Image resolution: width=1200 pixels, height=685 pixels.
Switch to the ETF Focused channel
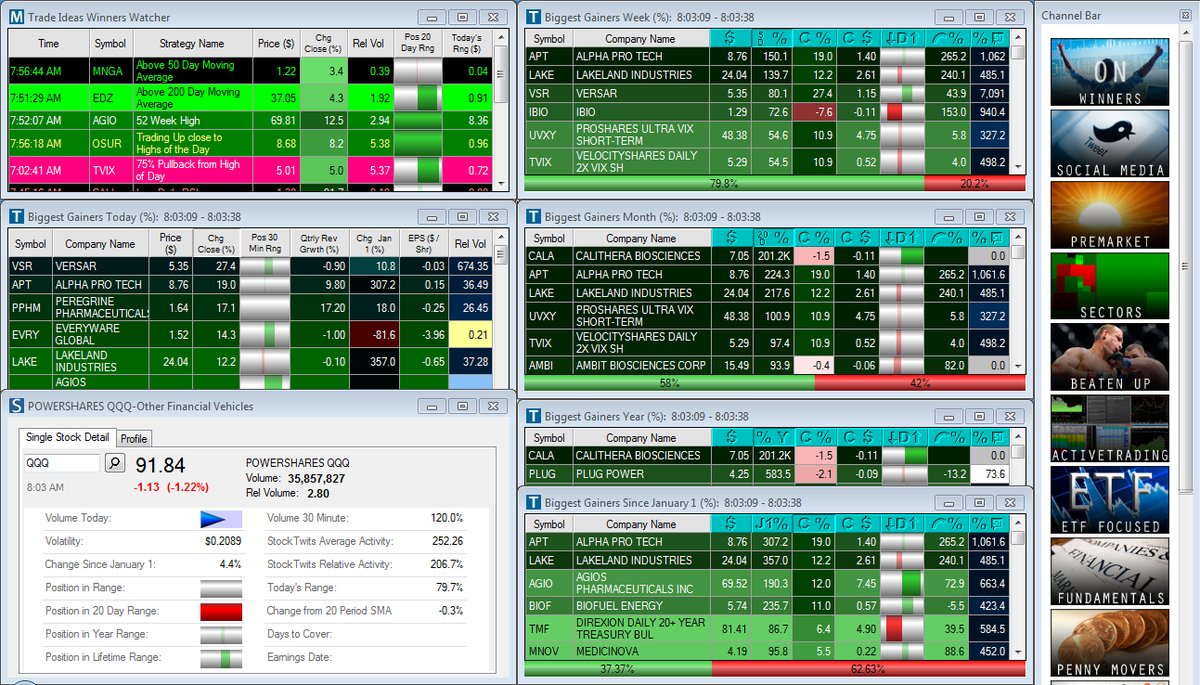tap(1109, 500)
